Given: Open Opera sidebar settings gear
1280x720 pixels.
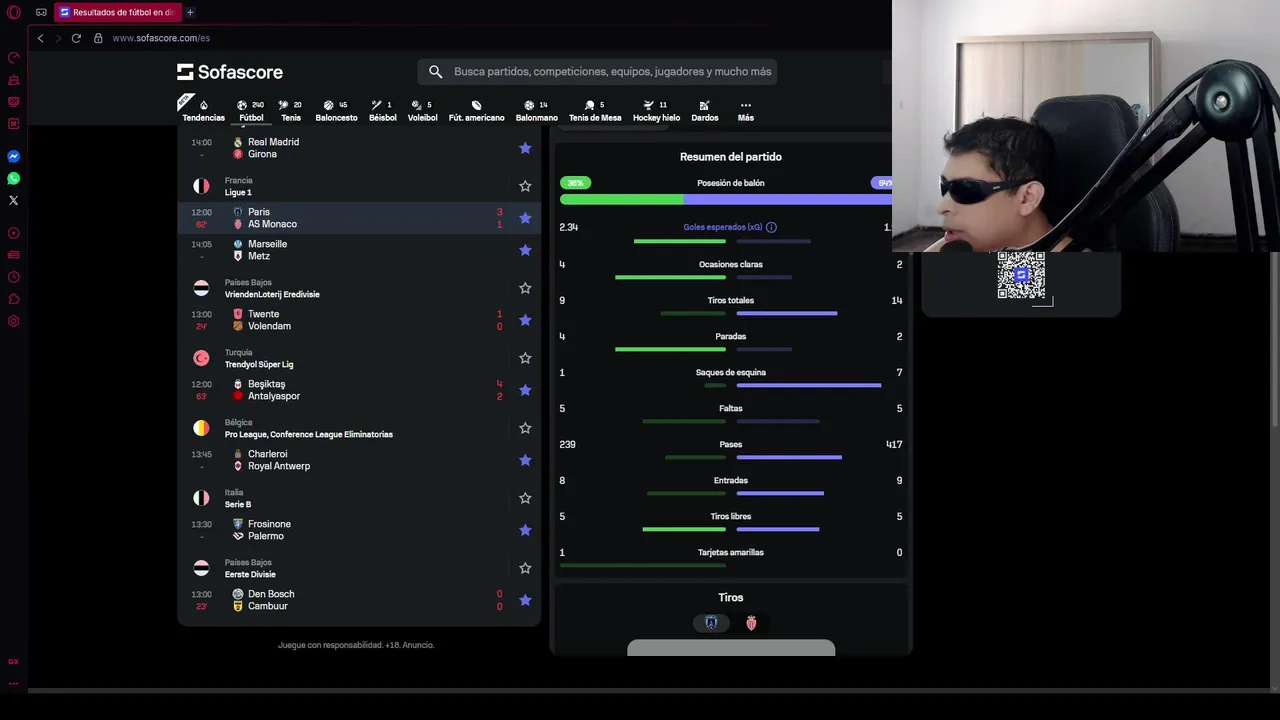Looking at the screenshot, I should 14,321.
